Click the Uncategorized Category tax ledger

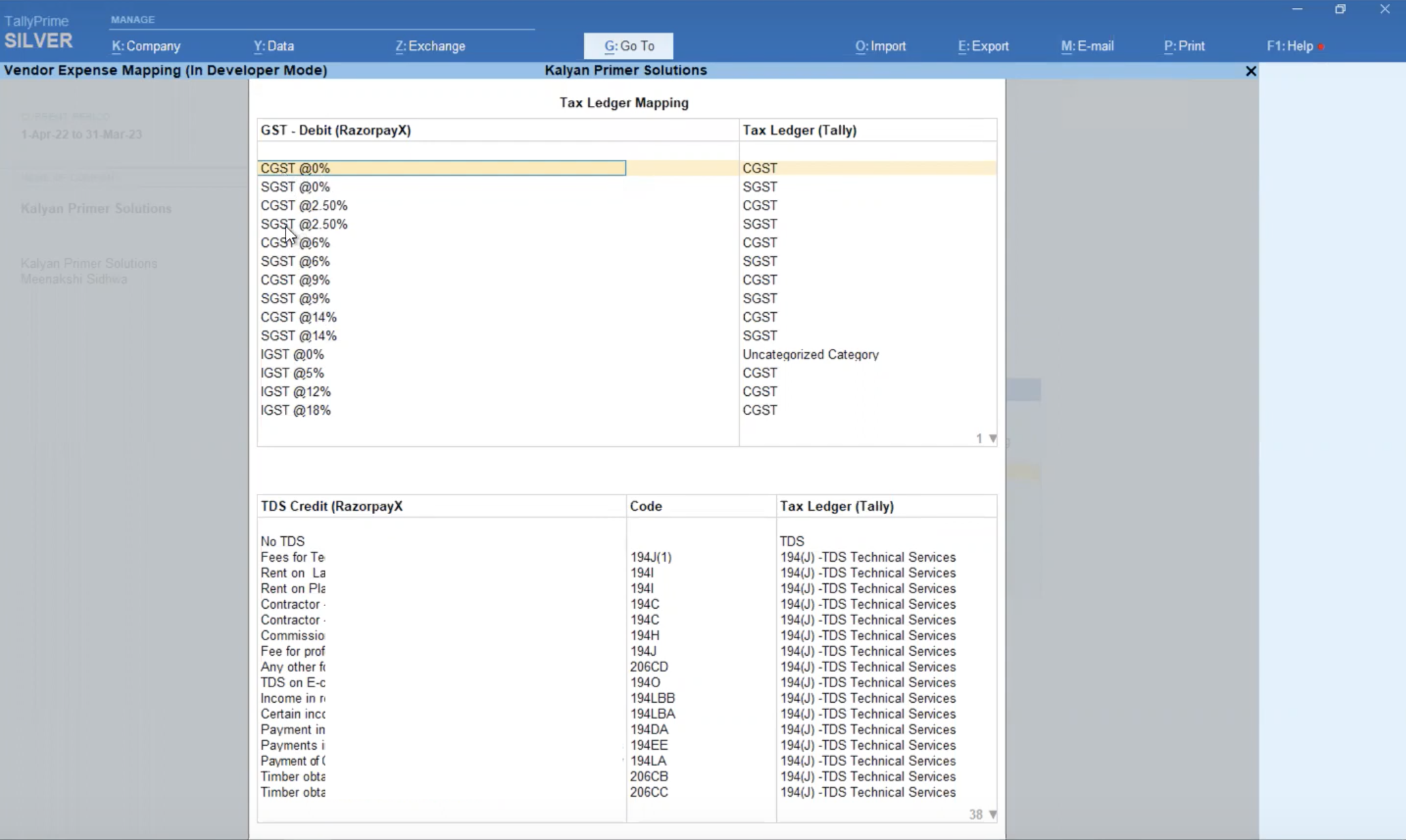click(810, 355)
